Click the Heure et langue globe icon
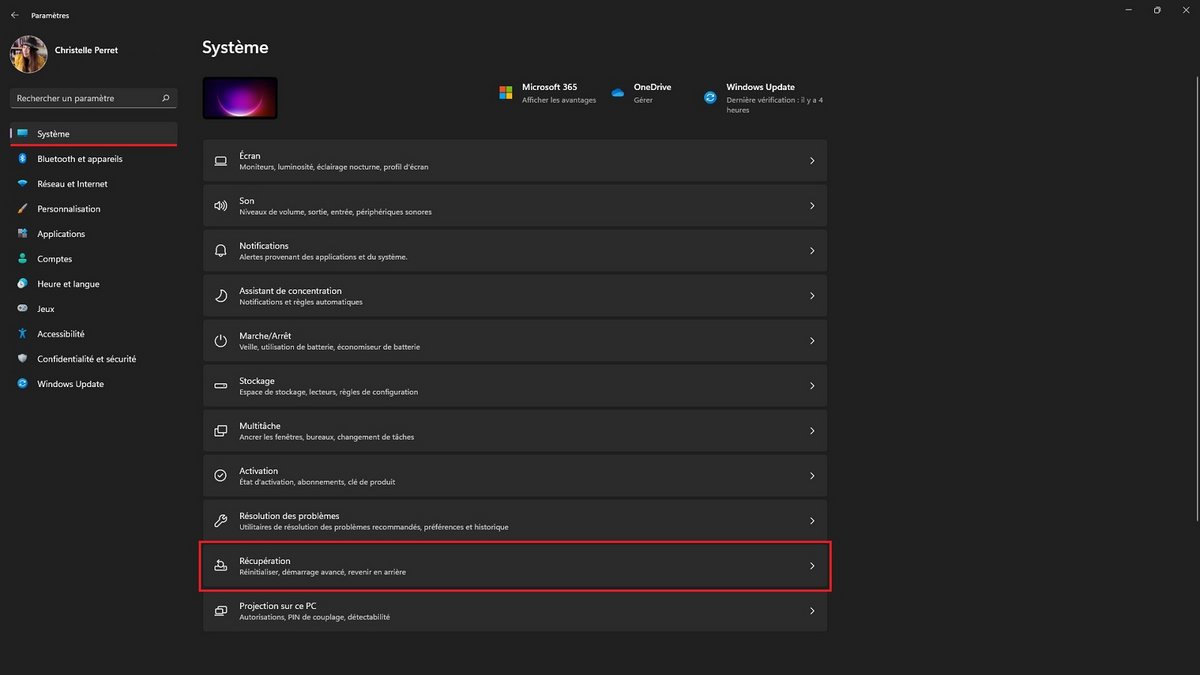Screen dimensions: 1200x675 pyautogui.click(x=22, y=284)
